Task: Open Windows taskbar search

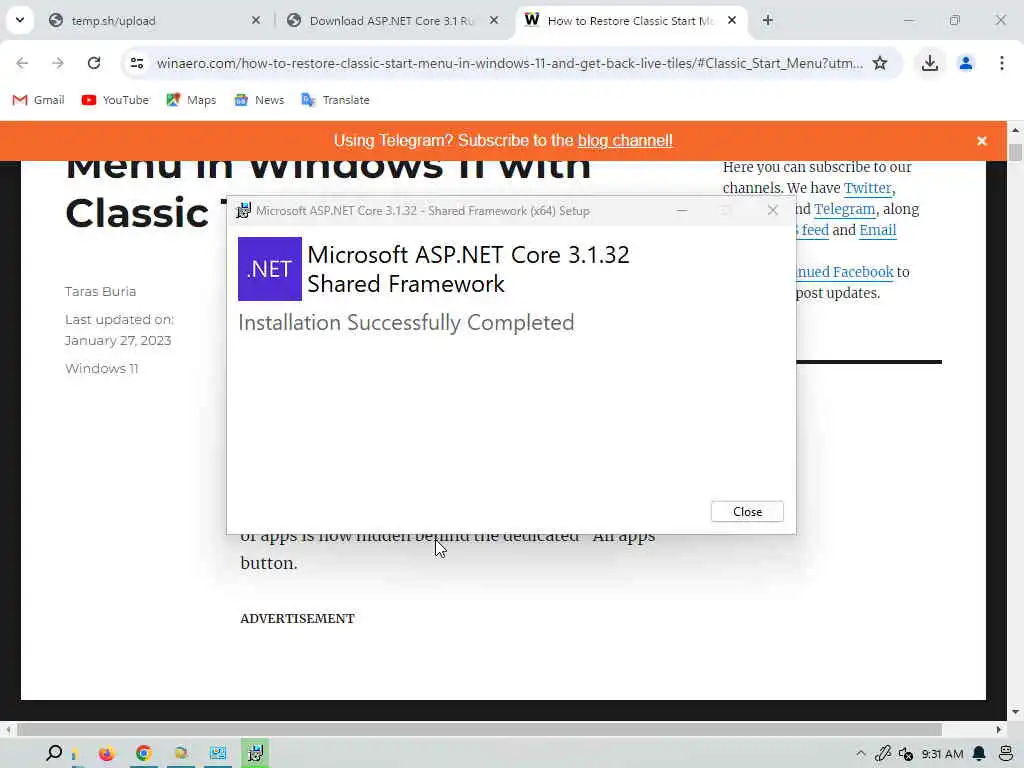Action: pyautogui.click(x=54, y=753)
